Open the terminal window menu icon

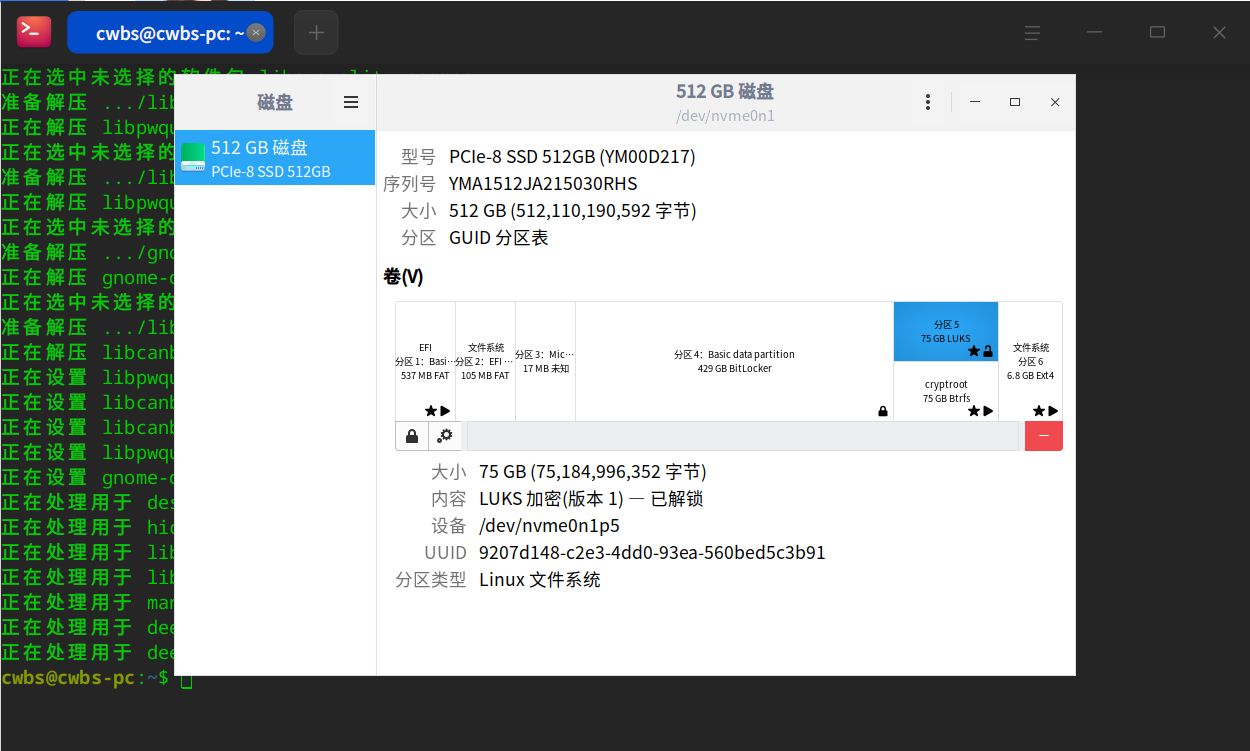click(1033, 33)
